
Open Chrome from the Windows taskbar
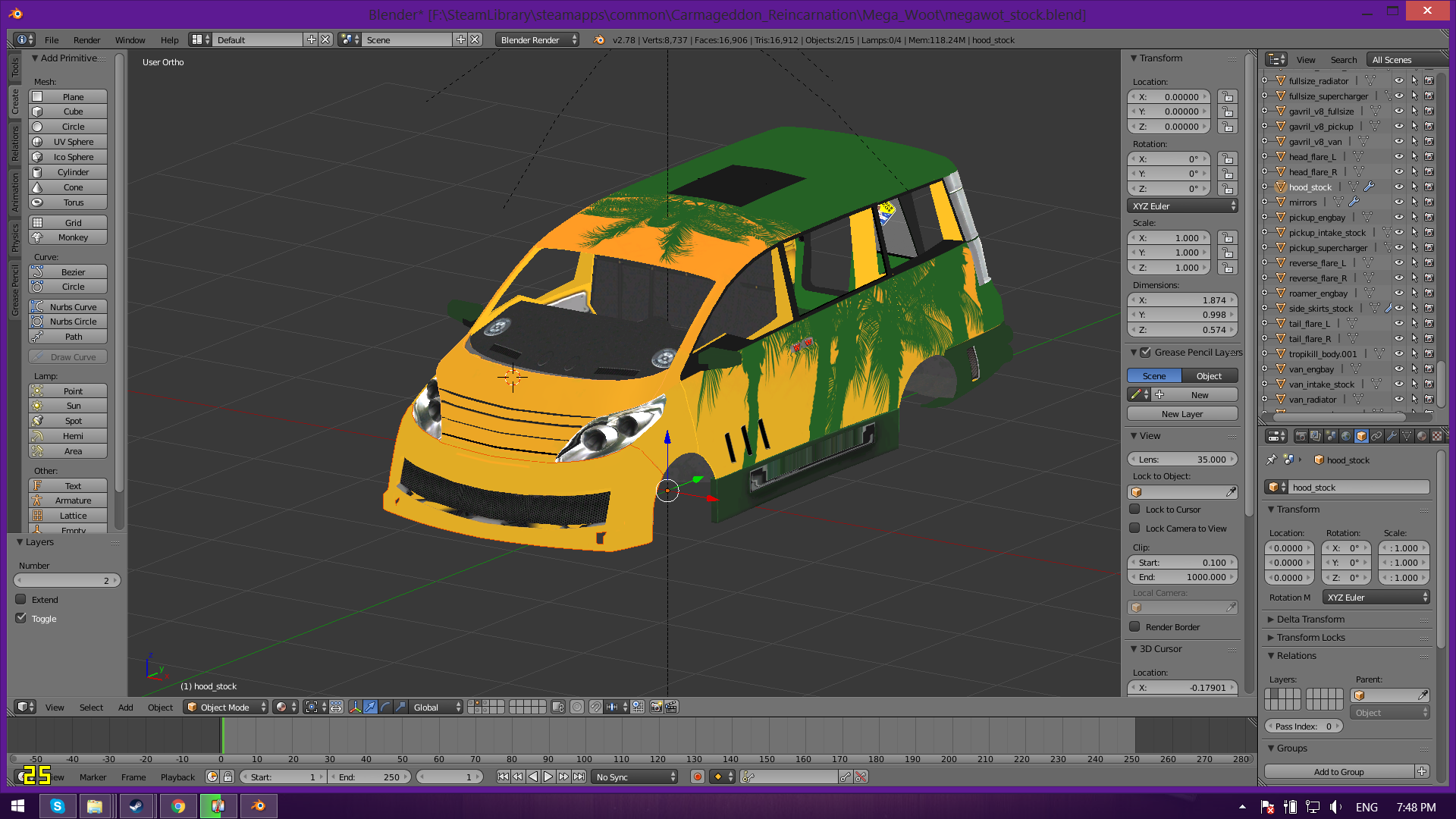pos(178,805)
